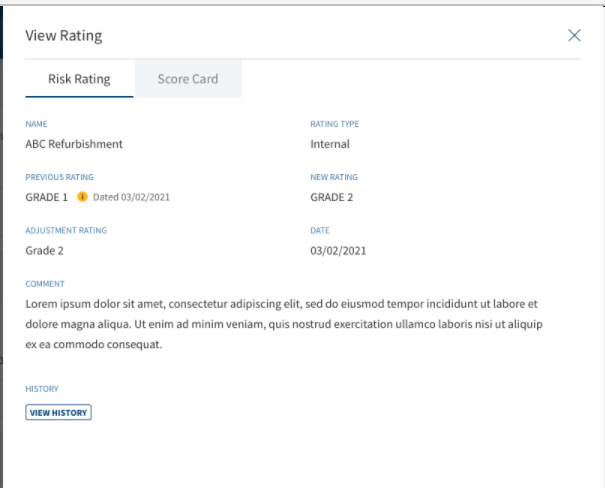Click the View Rating dialog title
Viewport: 605px width, 488px height.
64,35
